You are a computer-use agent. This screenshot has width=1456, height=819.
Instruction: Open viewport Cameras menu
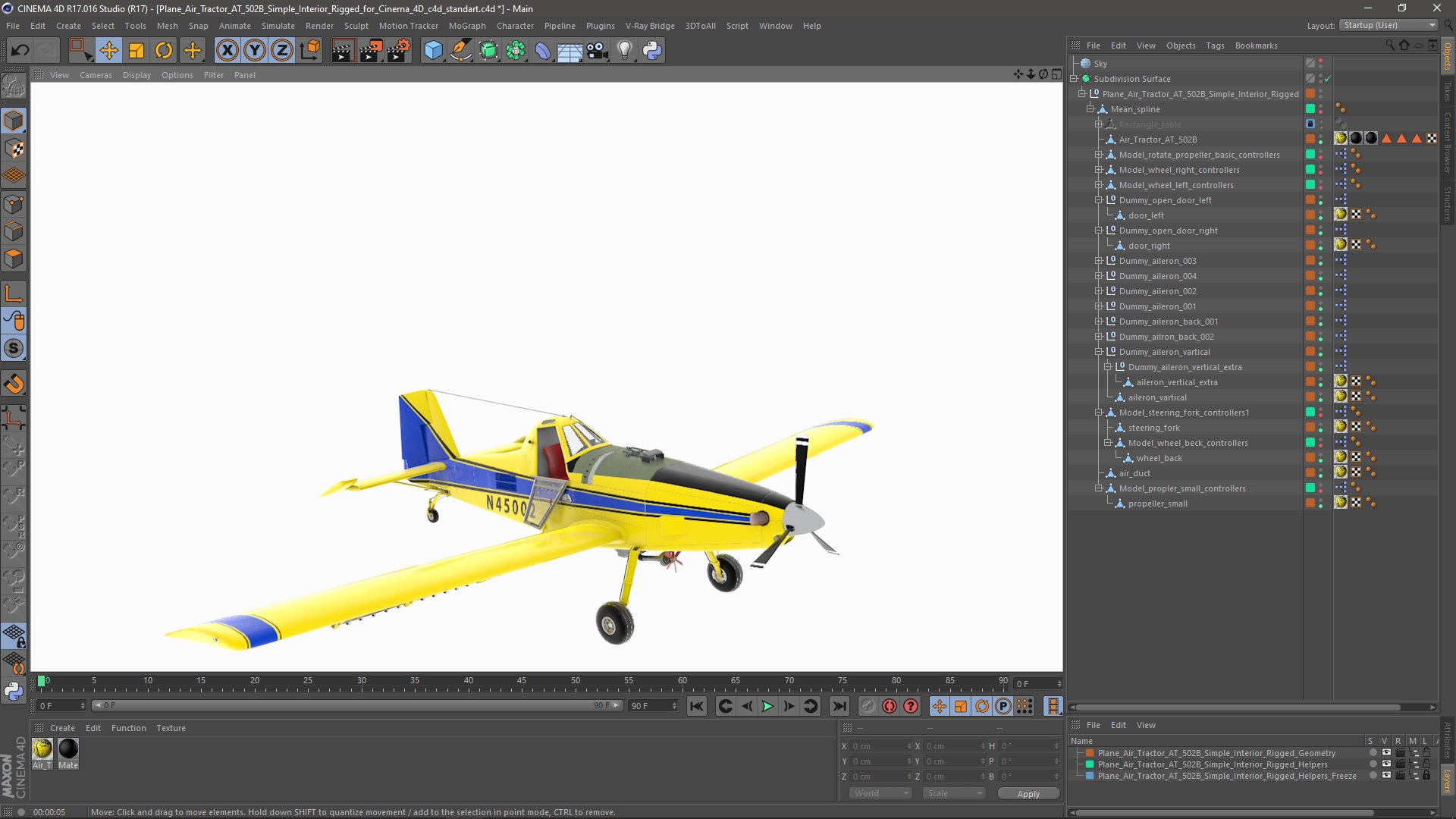point(96,75)
